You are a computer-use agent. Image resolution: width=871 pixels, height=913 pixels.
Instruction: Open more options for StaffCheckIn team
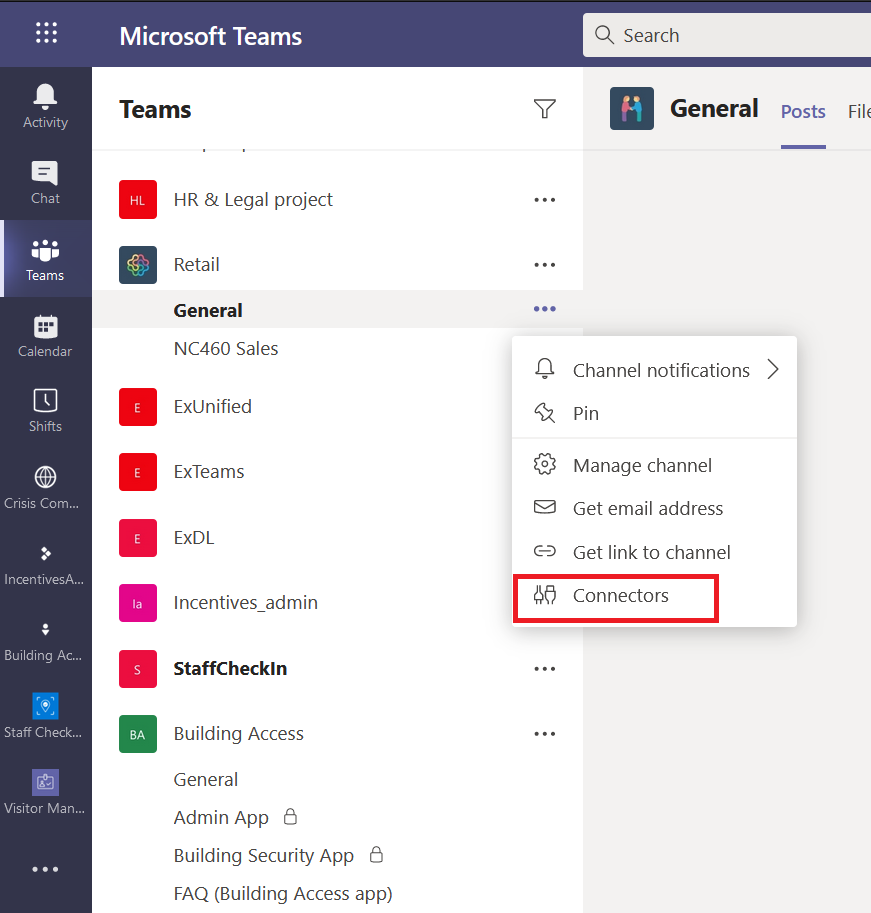tap(545, 668)
